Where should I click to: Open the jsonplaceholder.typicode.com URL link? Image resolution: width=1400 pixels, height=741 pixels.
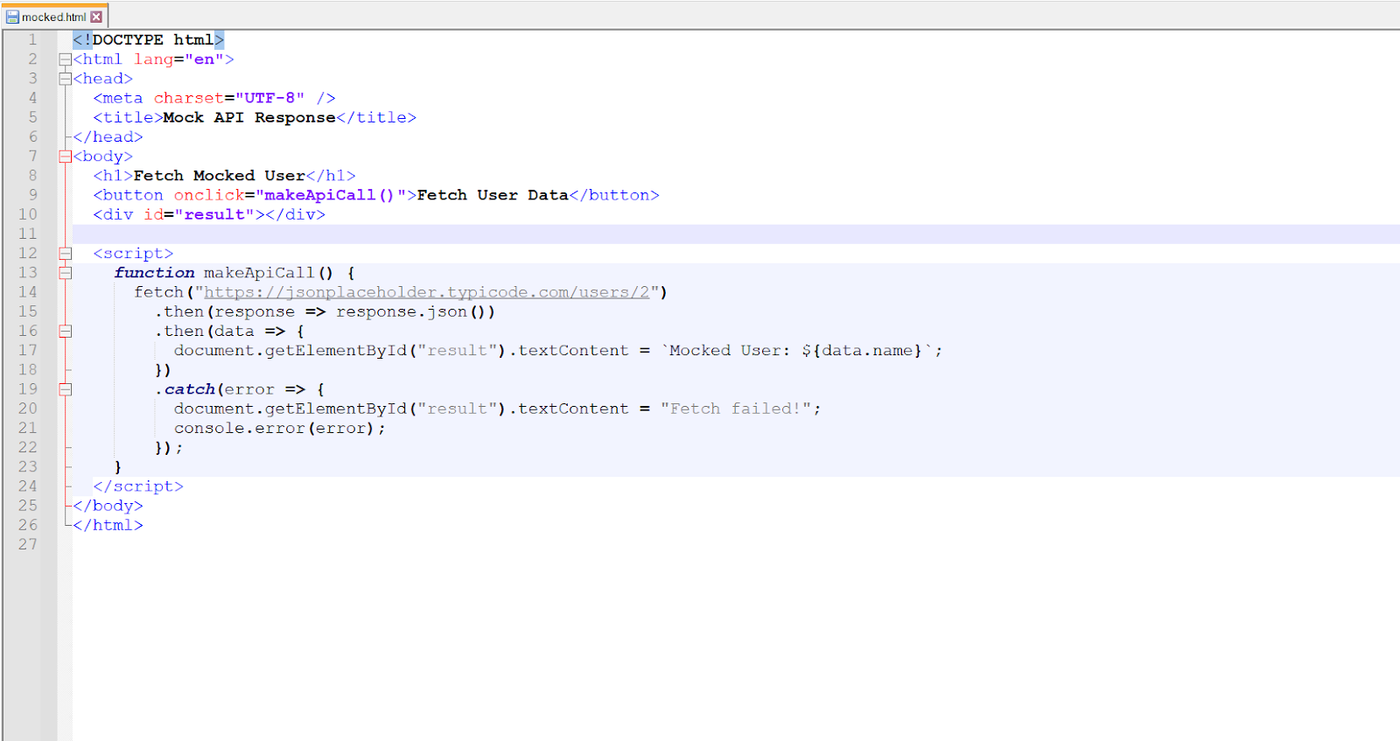click(427, 292)
